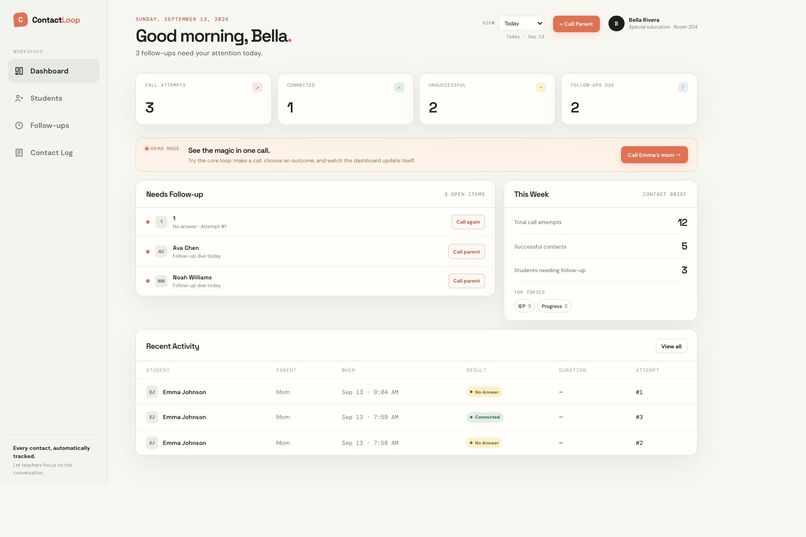
Task: Click the Connected badge on the #3 row
Action: point(485,417)
